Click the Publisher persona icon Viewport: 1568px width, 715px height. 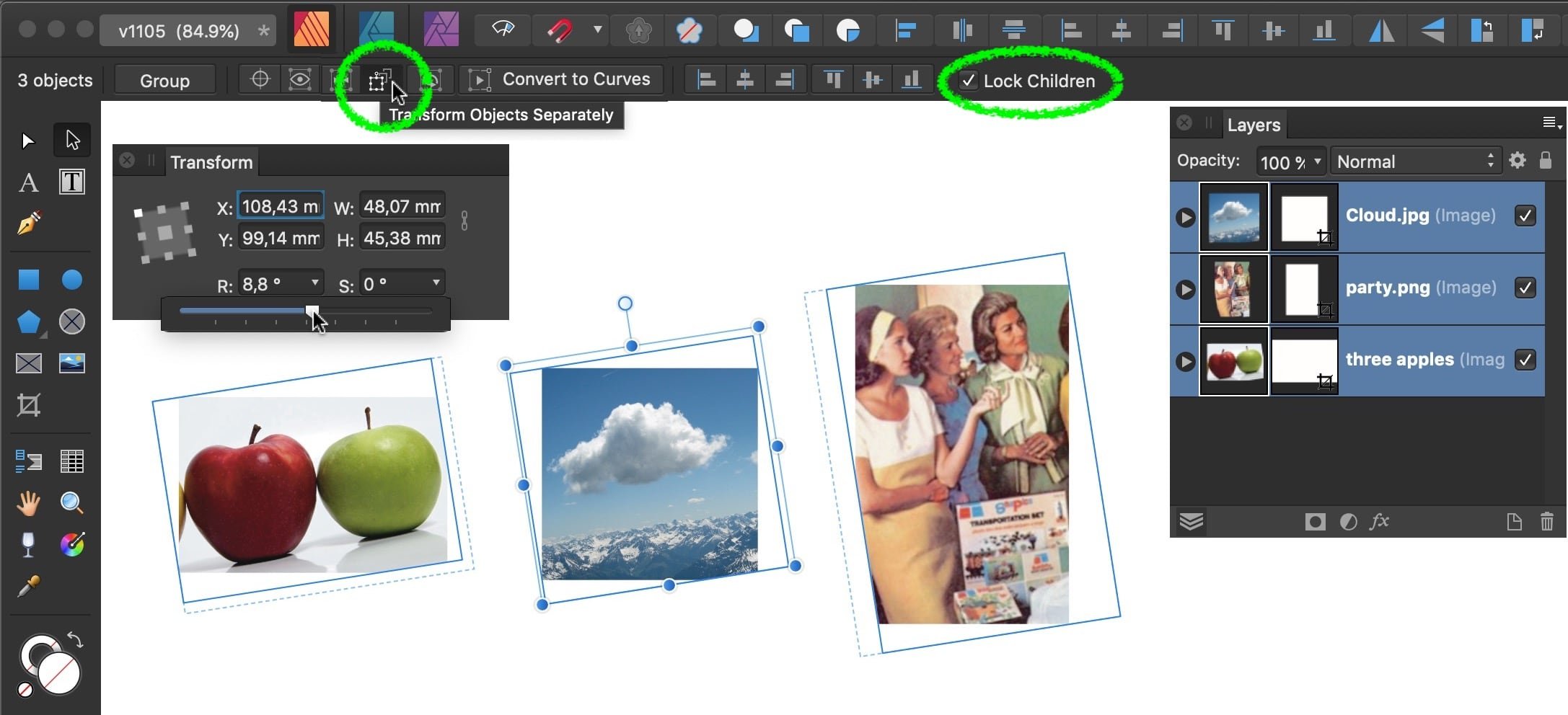[312, 29]
